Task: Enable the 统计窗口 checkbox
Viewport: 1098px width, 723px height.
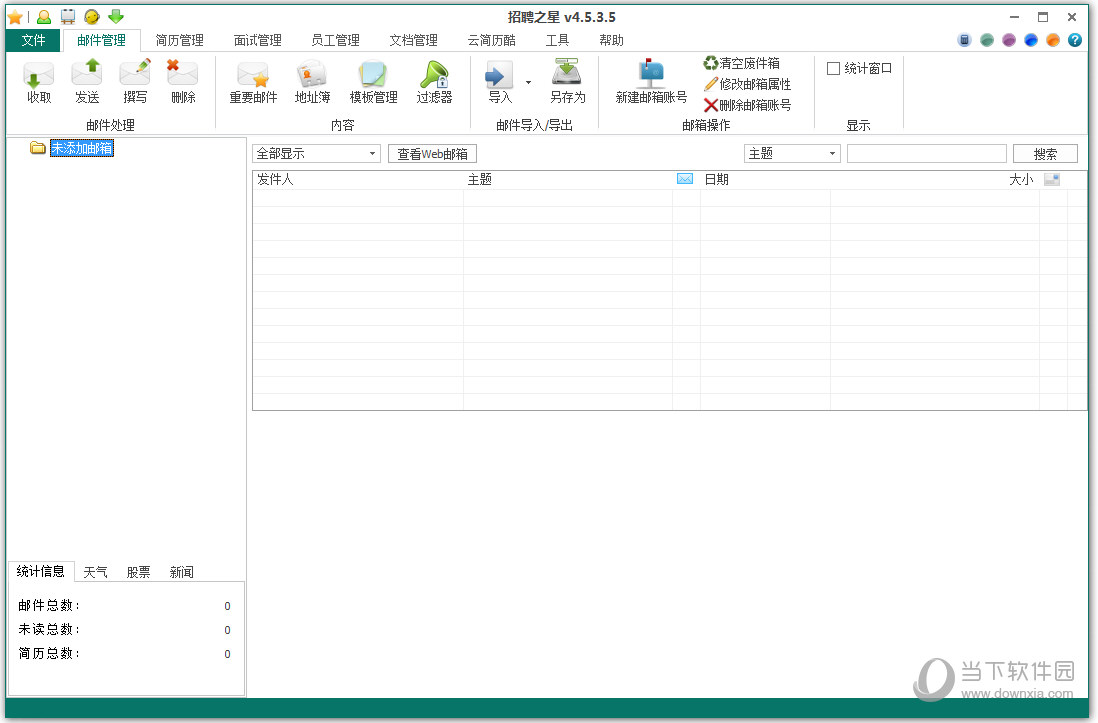Action: [x=833, y=69]
